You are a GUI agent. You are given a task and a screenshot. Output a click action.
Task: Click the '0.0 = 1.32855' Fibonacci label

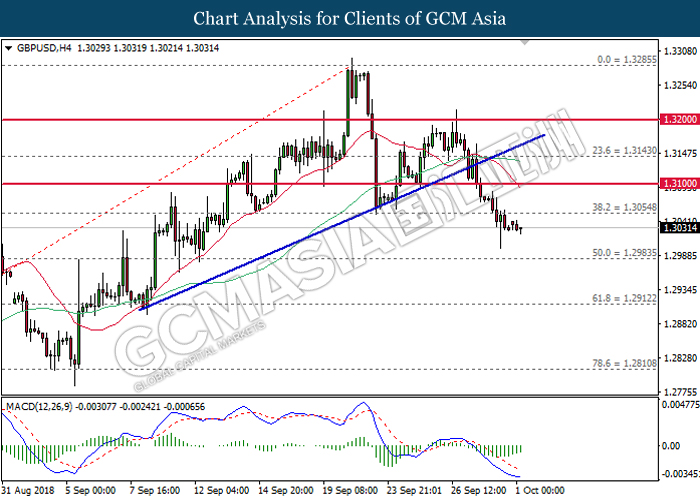[627, 59]
